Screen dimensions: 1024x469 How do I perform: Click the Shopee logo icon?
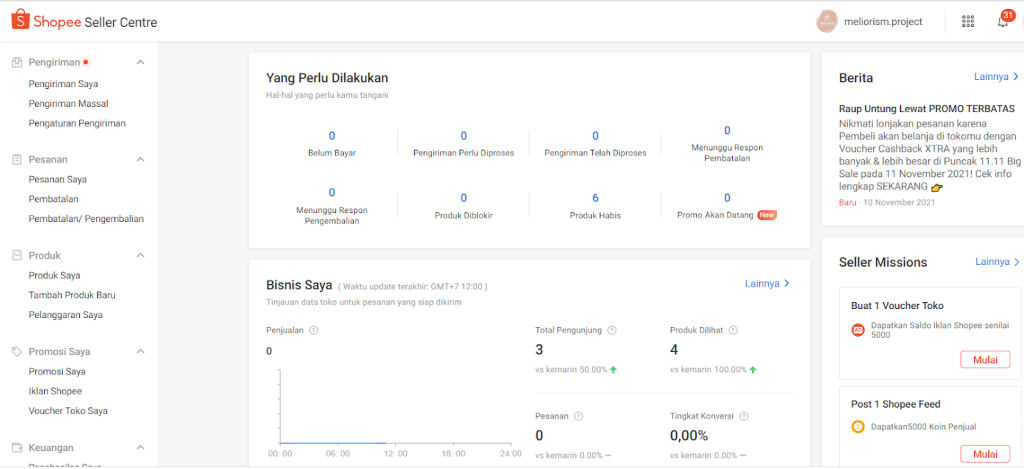click(x=20, y=20)
